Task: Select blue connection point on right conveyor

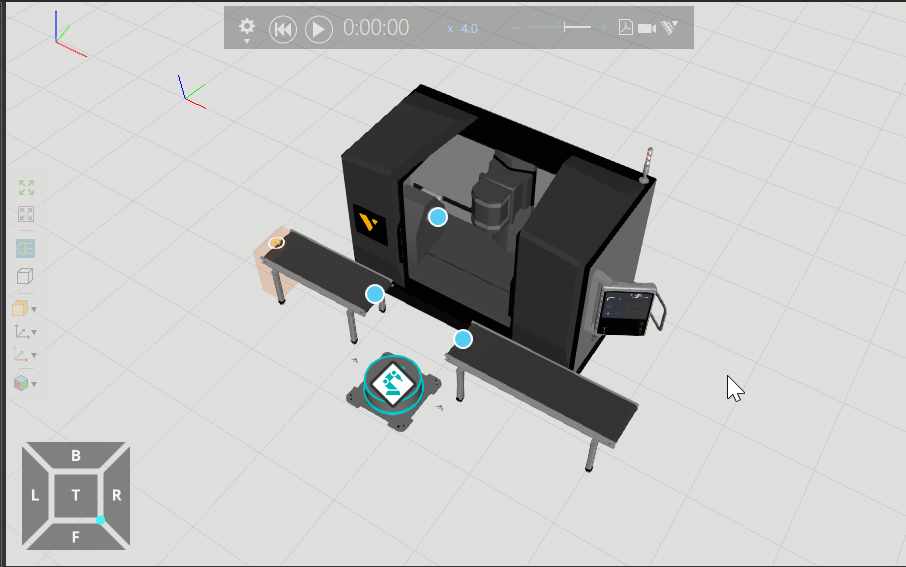Action: (463, 339)
